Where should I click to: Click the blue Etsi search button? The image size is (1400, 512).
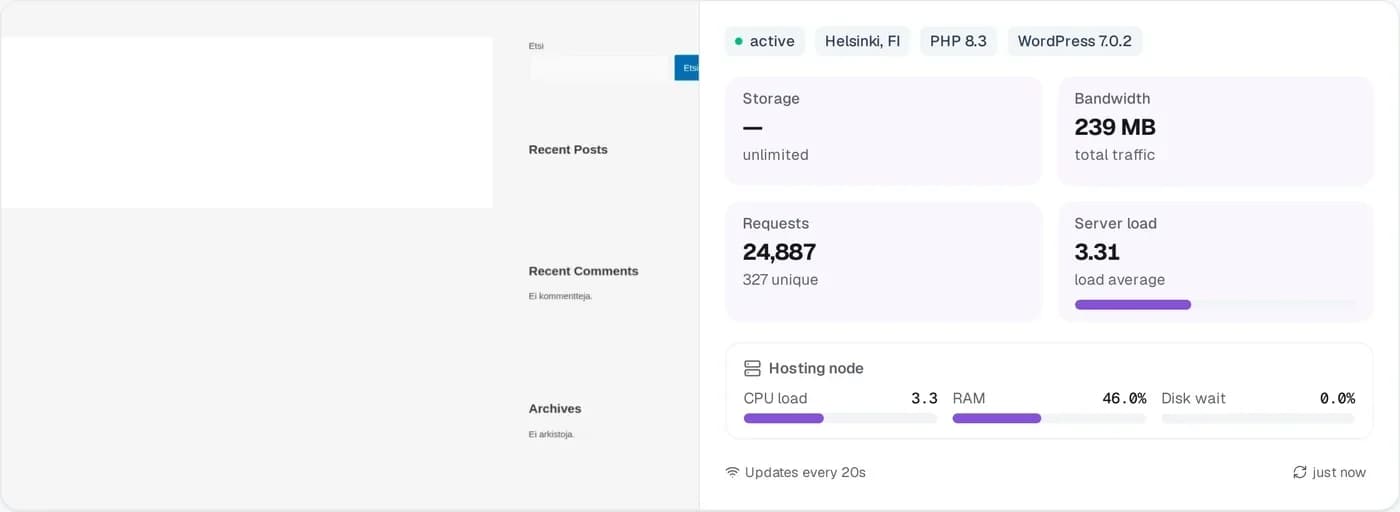[x=687, y=68]
